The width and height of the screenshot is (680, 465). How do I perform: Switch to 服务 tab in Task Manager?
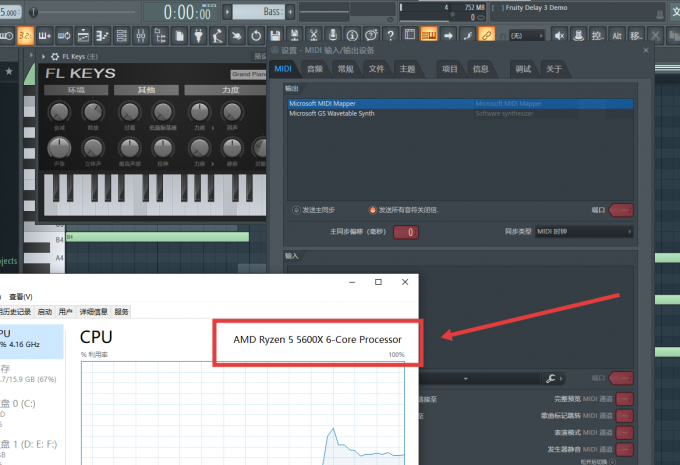(x=121, y=311)
